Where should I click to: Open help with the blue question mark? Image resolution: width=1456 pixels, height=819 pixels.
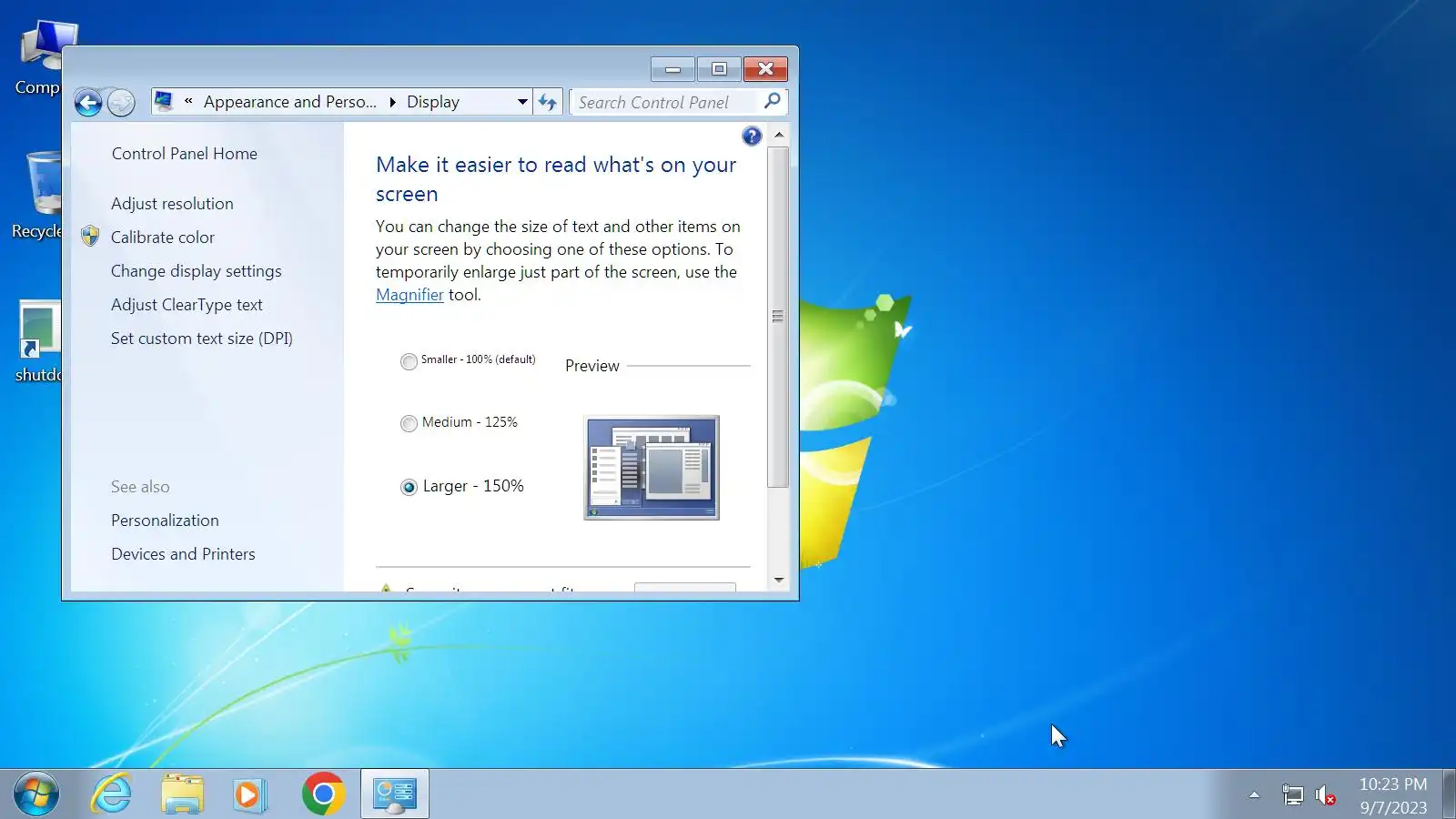(x=752, y=136)
